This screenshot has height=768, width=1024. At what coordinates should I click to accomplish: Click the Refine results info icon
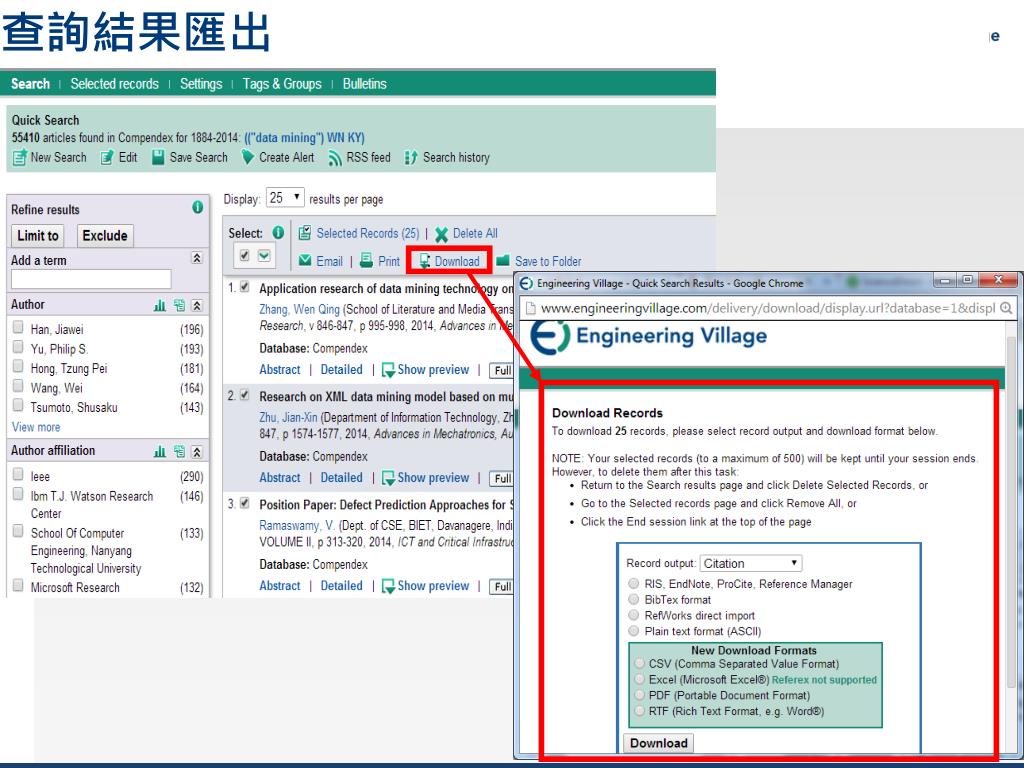[x=198, y=208]
